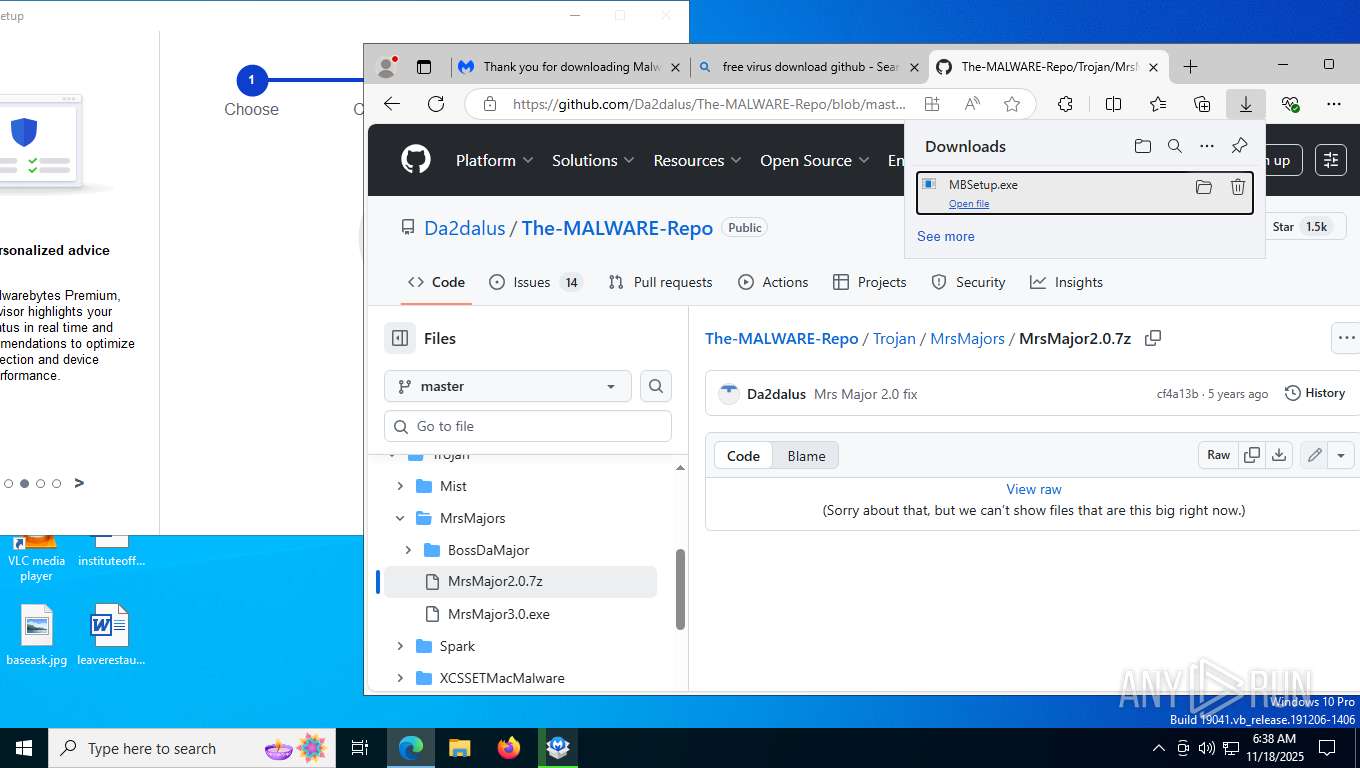
Task: Click Open file link under MBSetup.exe
Action: 969,204
